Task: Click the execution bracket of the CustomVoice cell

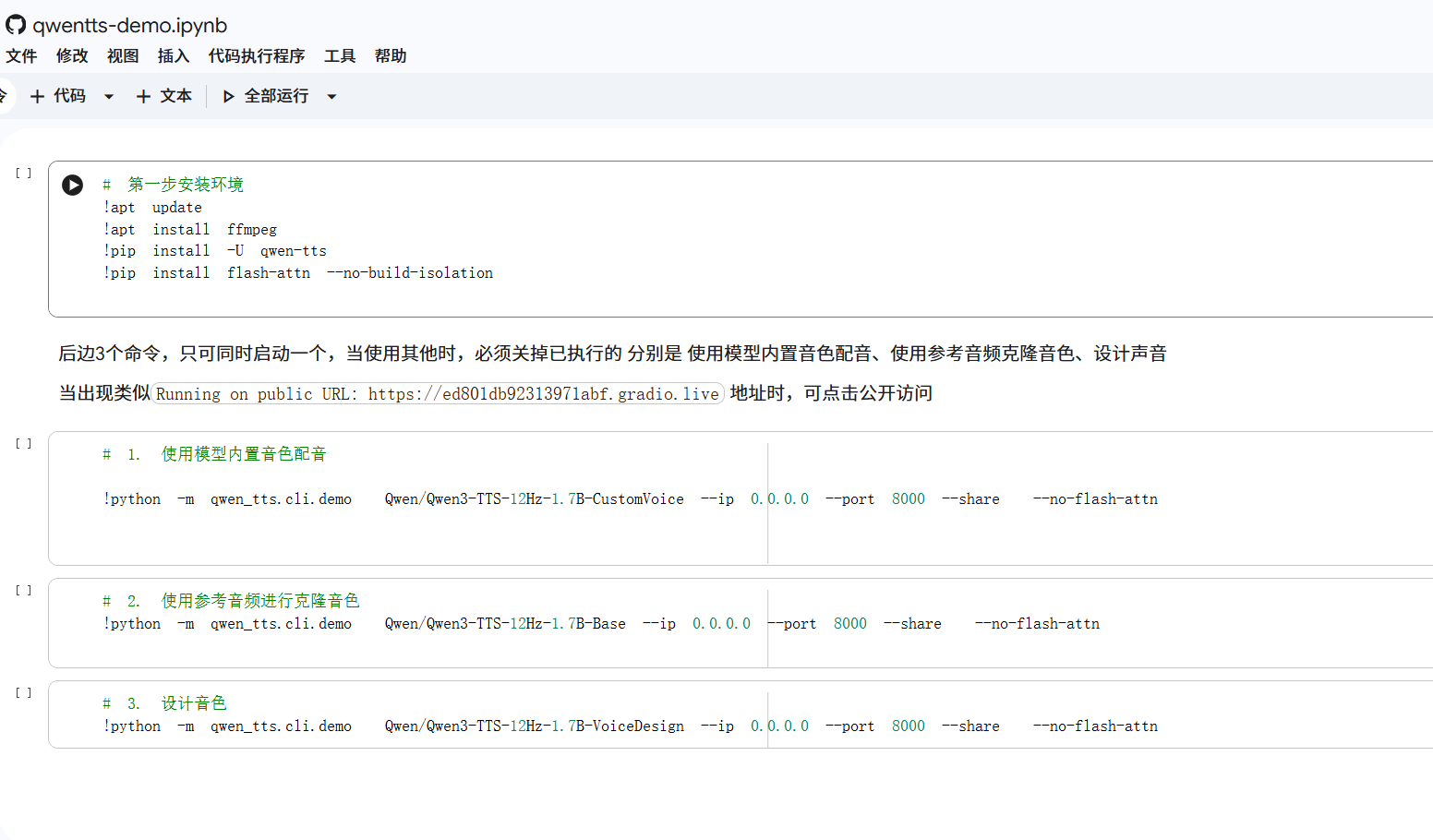Action: [x=24, y=443]
